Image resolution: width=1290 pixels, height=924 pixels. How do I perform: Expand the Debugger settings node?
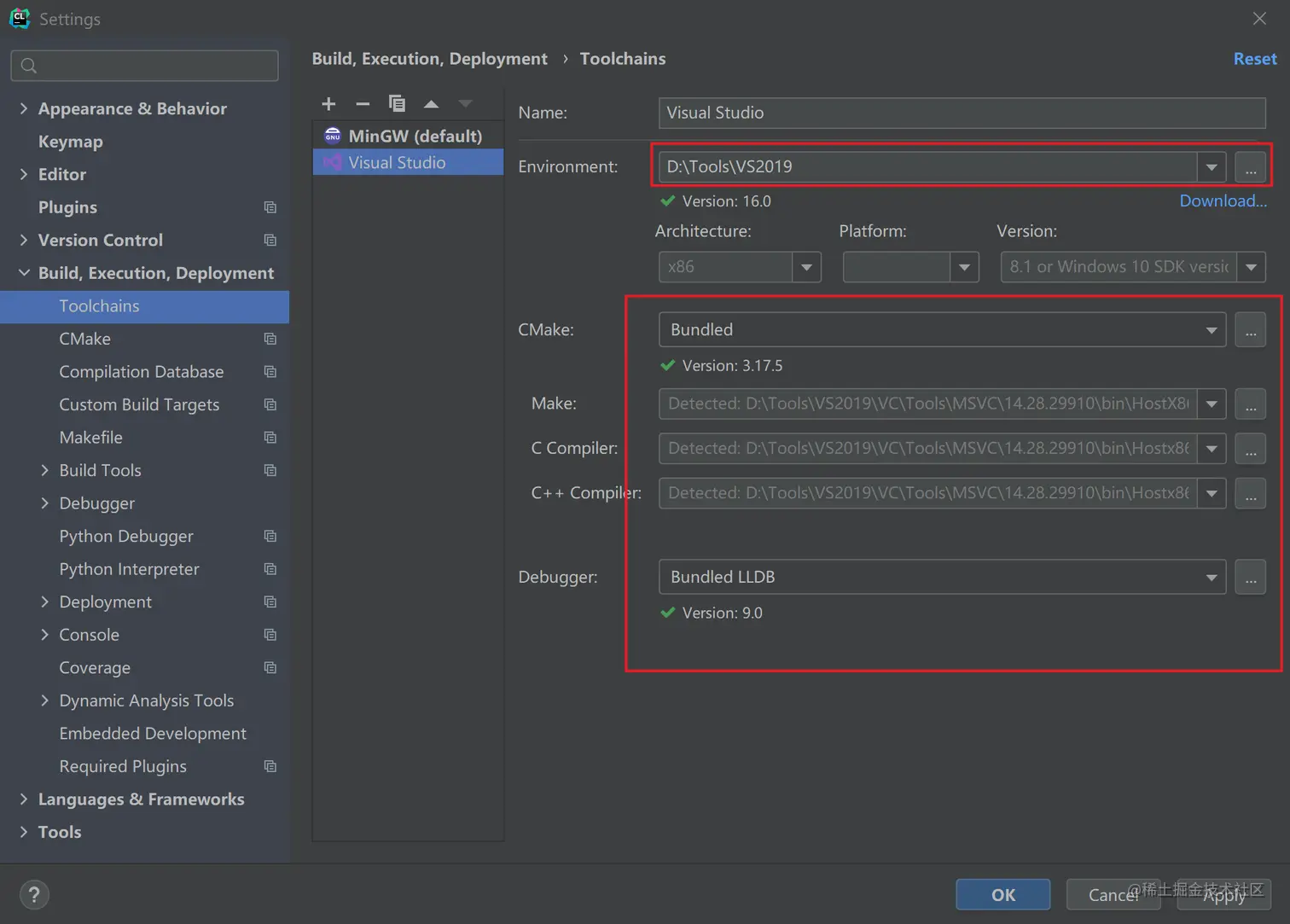(x=44, y=503)
